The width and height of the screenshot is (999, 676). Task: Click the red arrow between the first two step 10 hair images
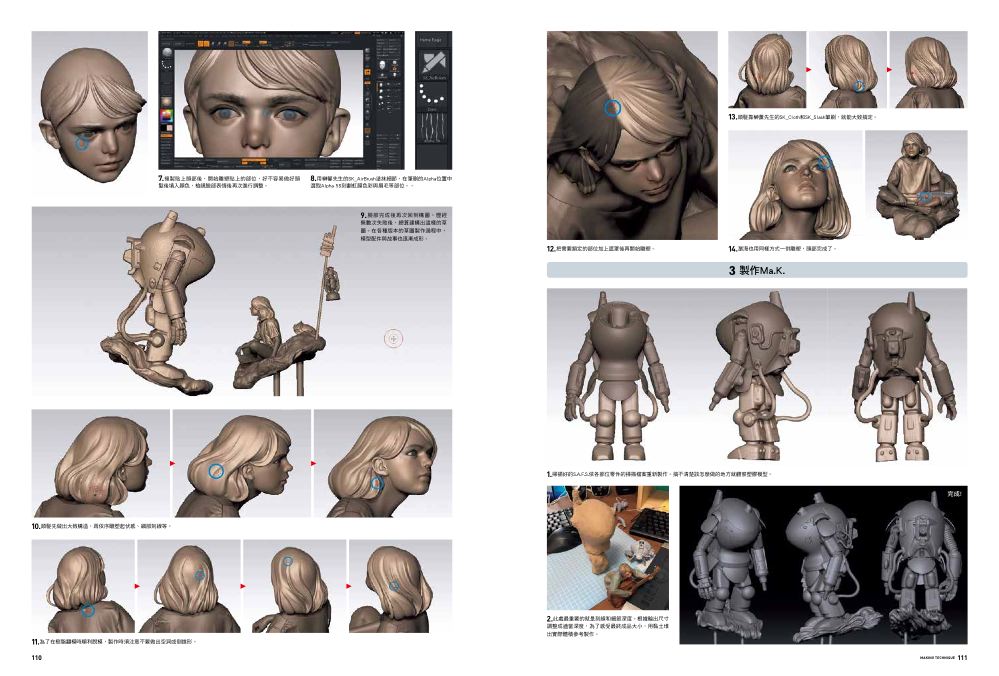click(173, 463)
